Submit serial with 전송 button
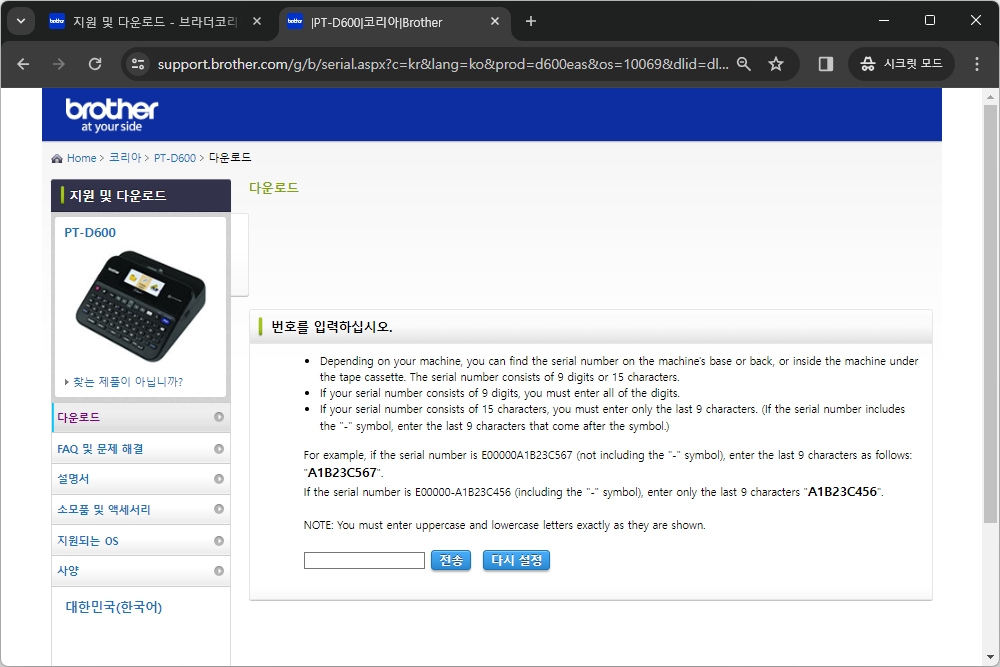The height and width of the screenshot is (667, 1000). (x=451, y=561)
